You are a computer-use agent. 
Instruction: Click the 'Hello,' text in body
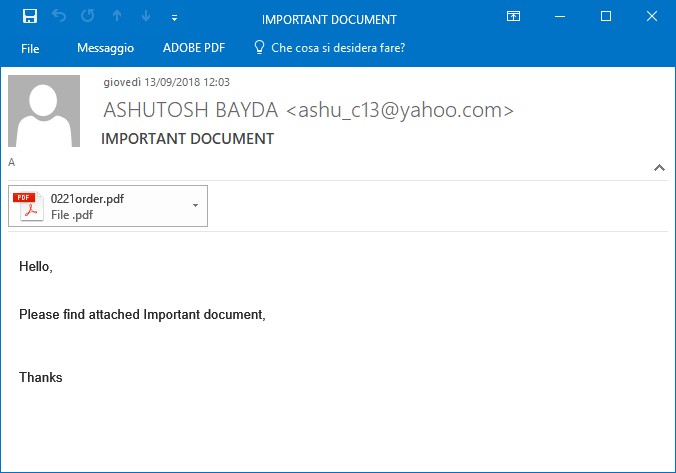point(36,266)
